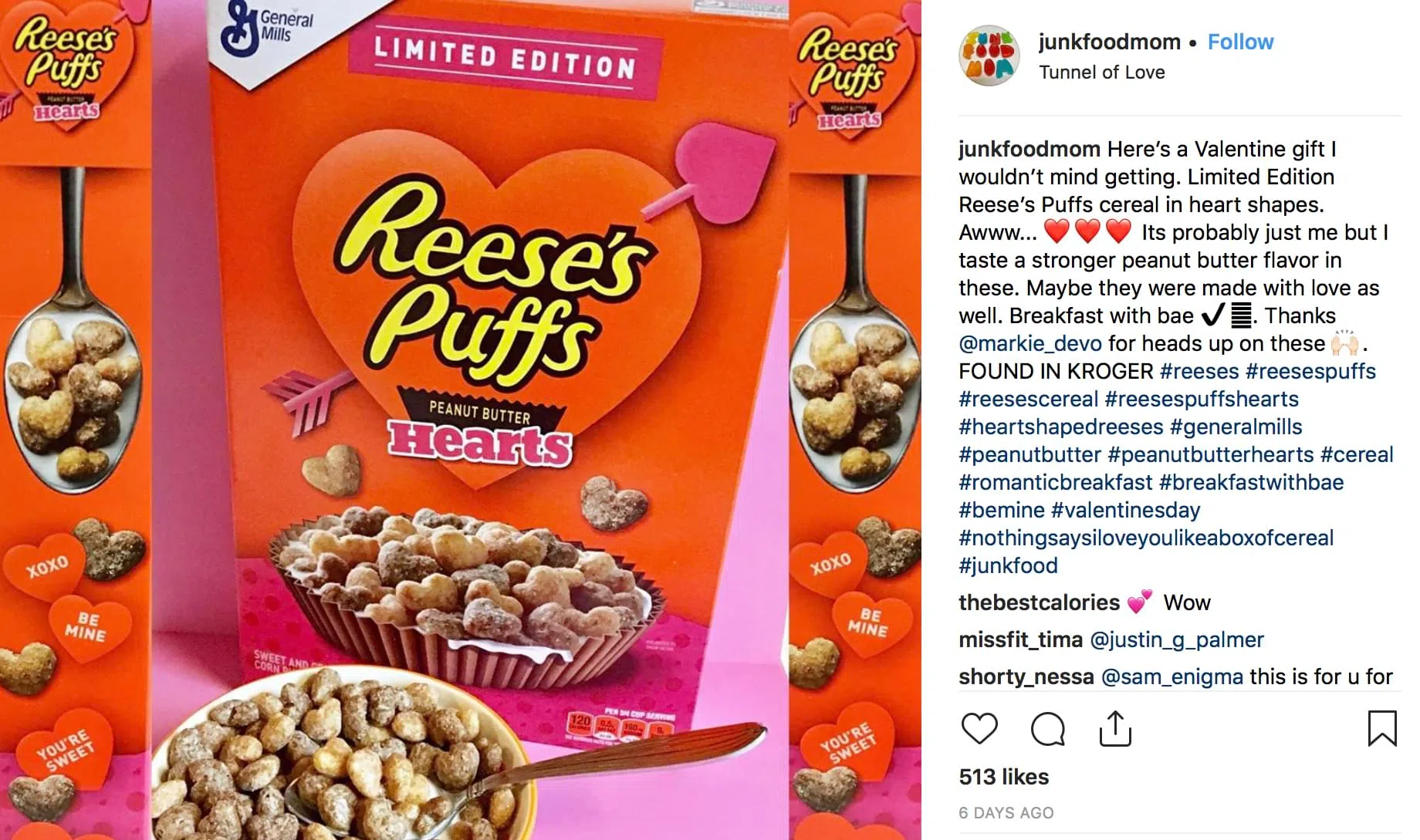Open junkfoodmom profile avatar
Screen dimensions: 1420x840
pyautogui.click(x=989, y=56)
